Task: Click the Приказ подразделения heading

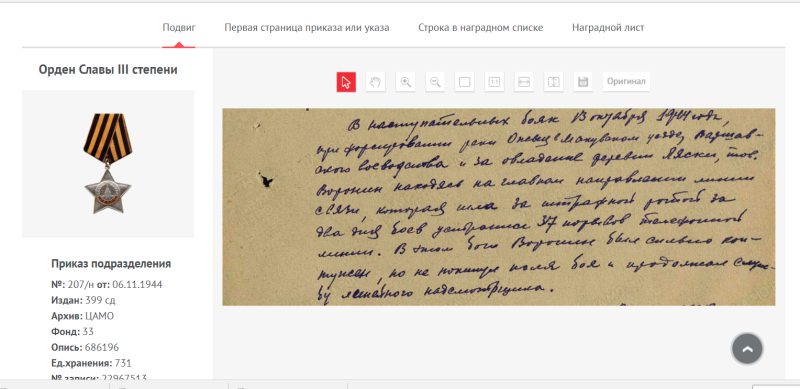Action: (111, 264)
